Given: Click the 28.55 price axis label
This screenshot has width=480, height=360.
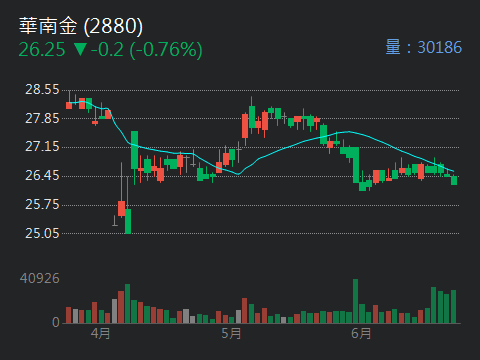Looking at the screenshot, I should (x=42, y=89).
